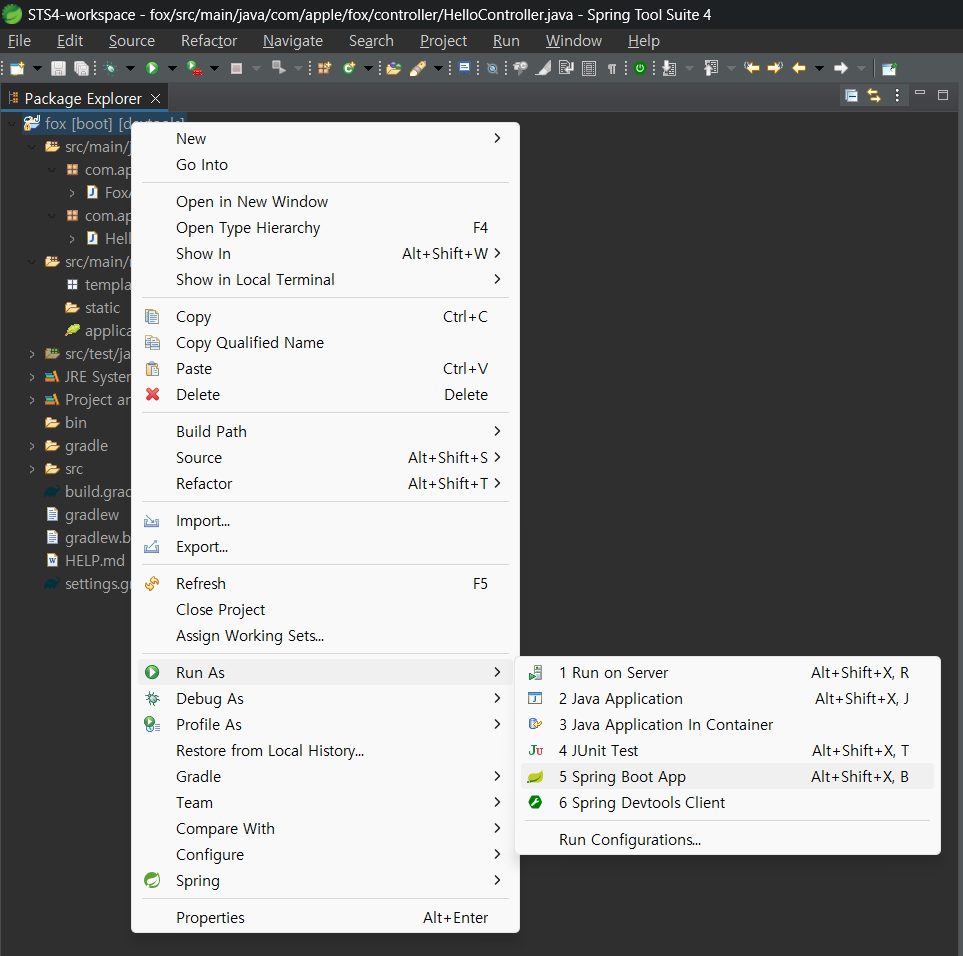Screen dimensions: 963x956
Task: Select Copy Qualified Name
Action: [x=326, y=343]
